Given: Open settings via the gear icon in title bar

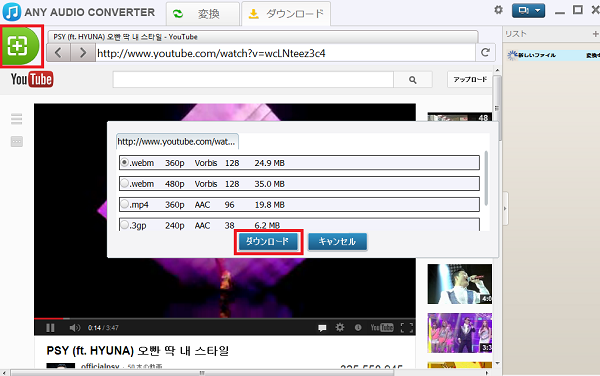Looking at the screenshot, I should pyautogui.click(x=498, y=10).
